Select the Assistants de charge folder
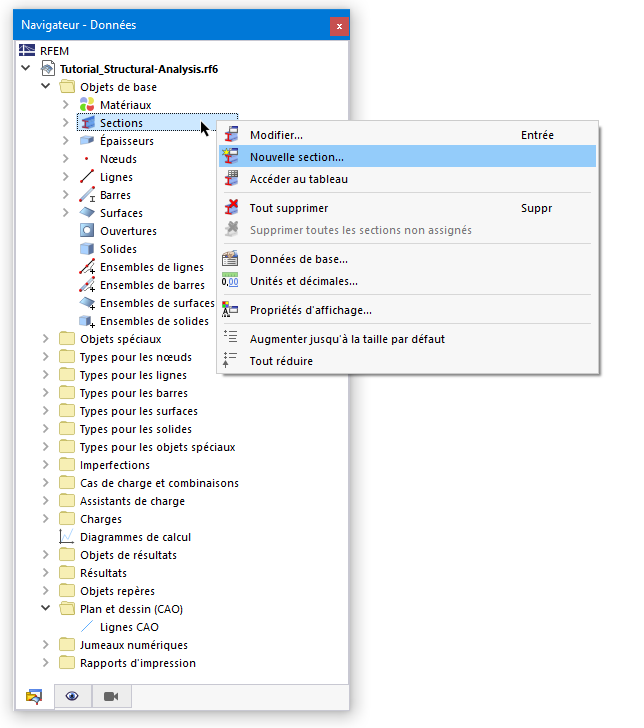Screen dimensions: 644x728 [x=132, y=501]
